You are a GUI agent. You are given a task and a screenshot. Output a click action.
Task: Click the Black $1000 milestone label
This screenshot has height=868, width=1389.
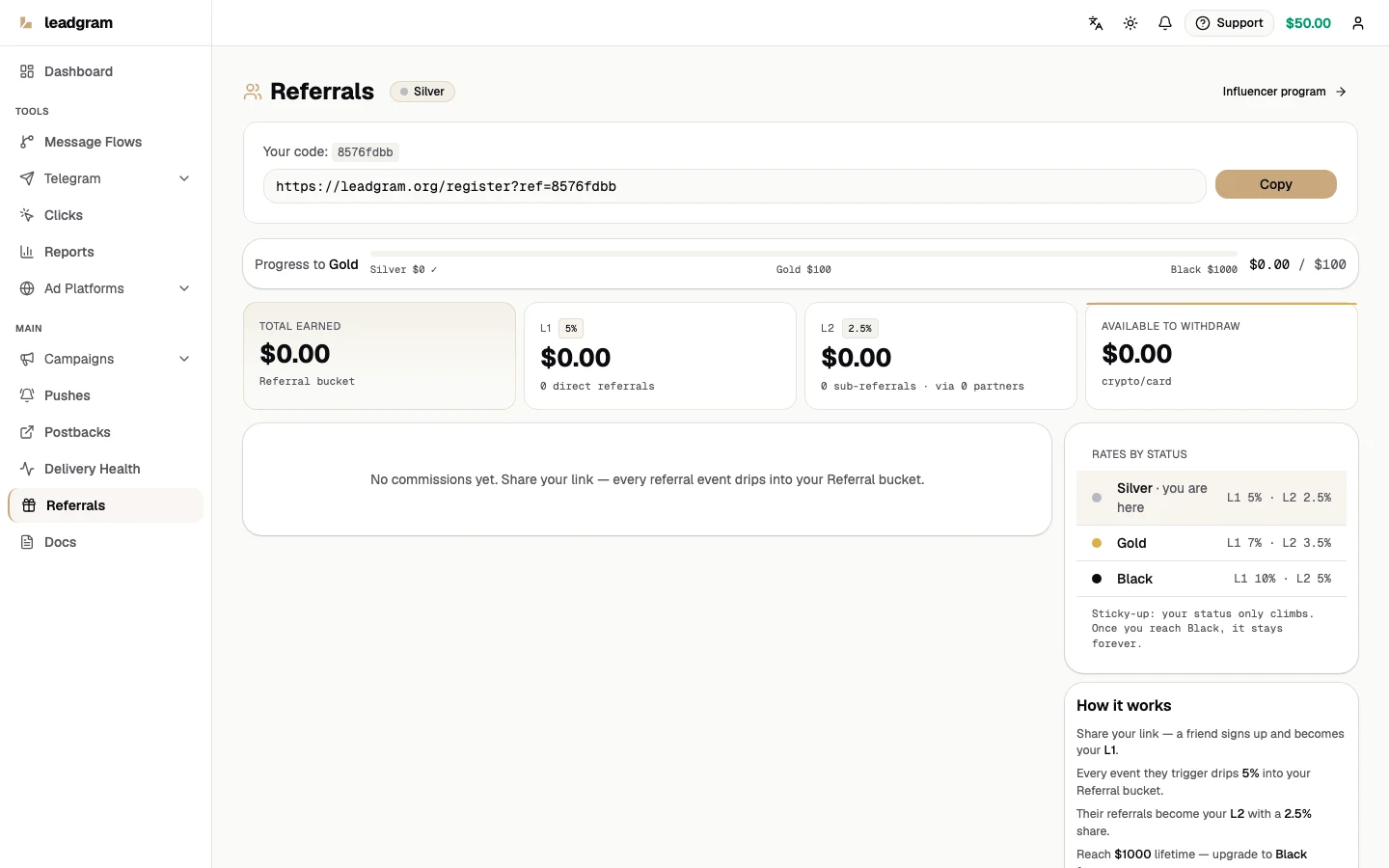pos(1204,270)
